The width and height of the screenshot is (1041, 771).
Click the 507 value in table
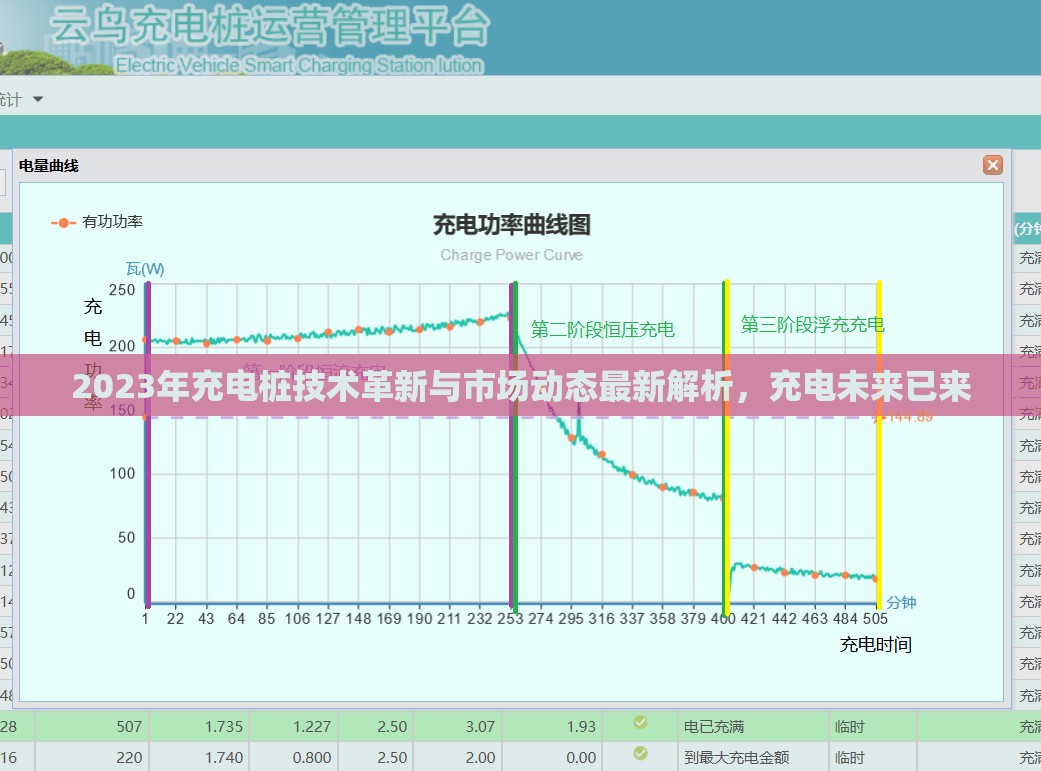click(x=129, y=727)
